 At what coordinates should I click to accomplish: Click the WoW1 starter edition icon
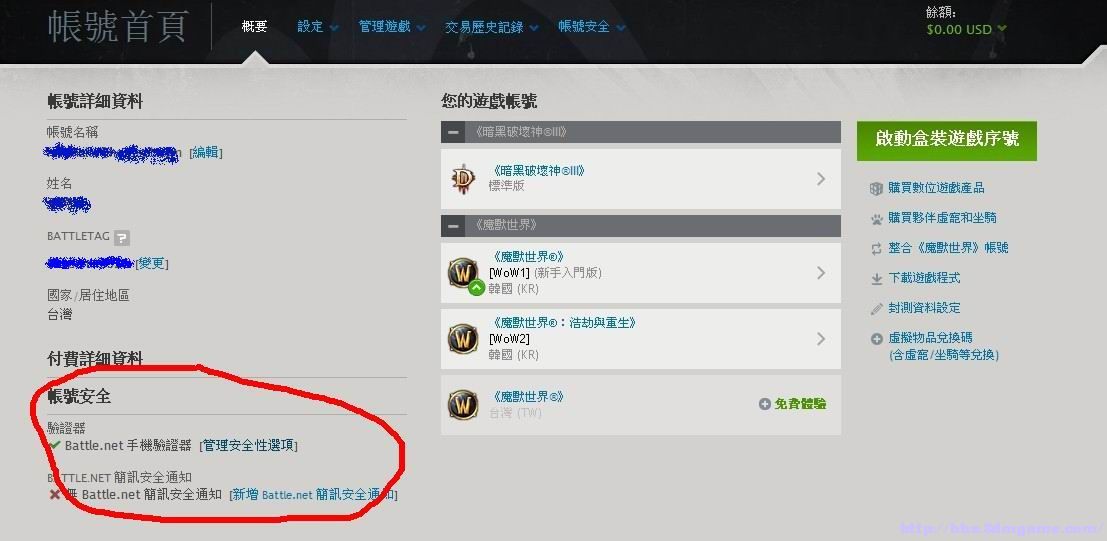point(465,274)
